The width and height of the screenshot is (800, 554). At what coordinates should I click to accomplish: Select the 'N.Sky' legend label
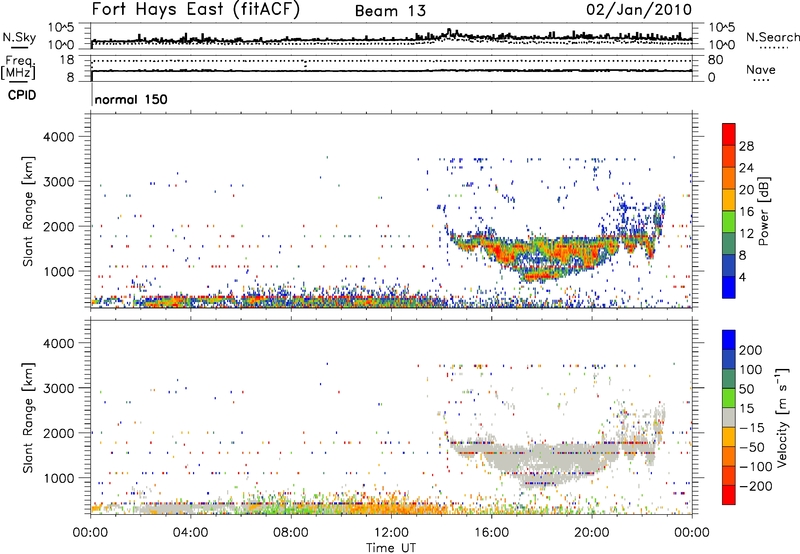[x=19, y=37]
